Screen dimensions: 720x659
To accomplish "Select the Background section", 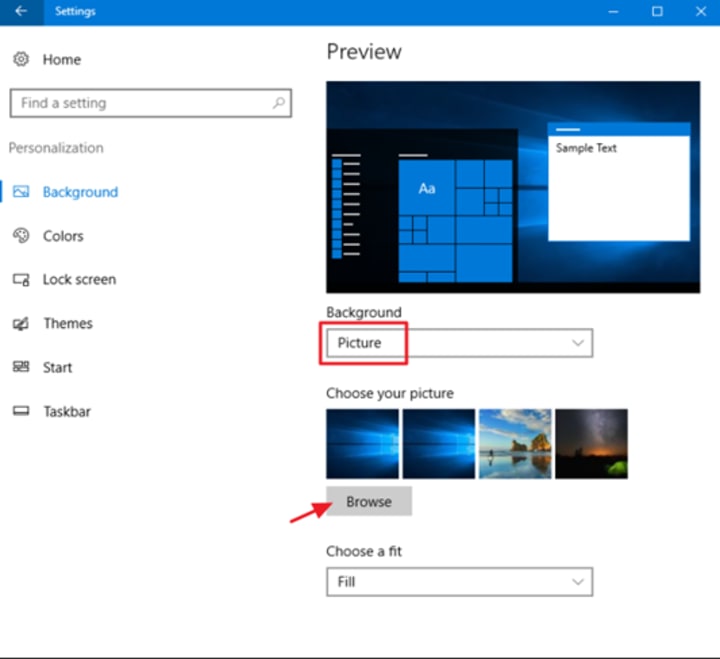I will pyautogui.click(x=80, y=192).
